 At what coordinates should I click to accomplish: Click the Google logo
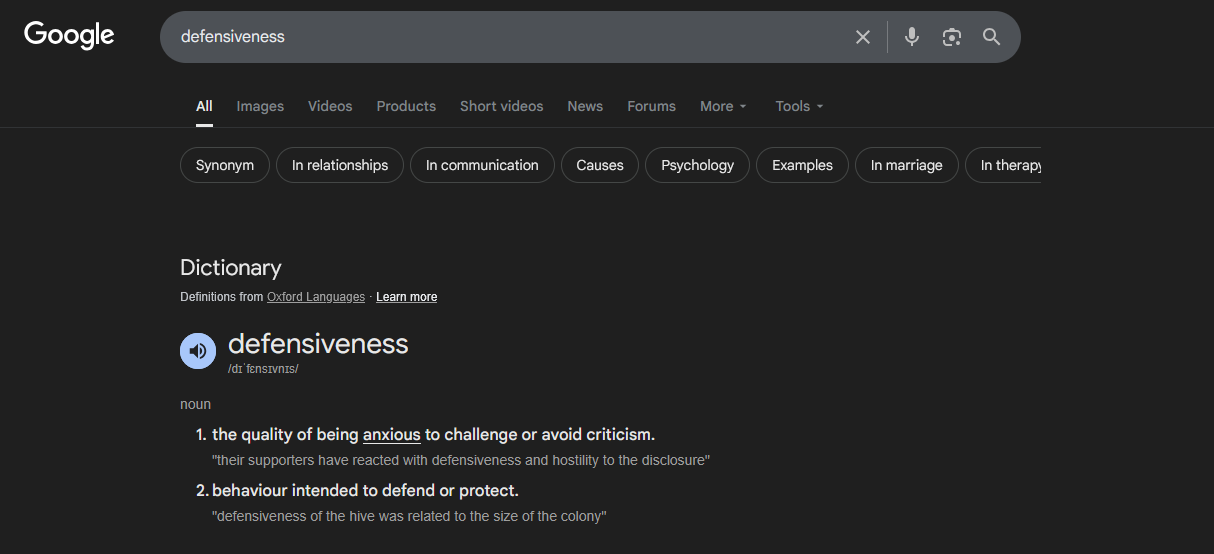[x=69, y=36]
